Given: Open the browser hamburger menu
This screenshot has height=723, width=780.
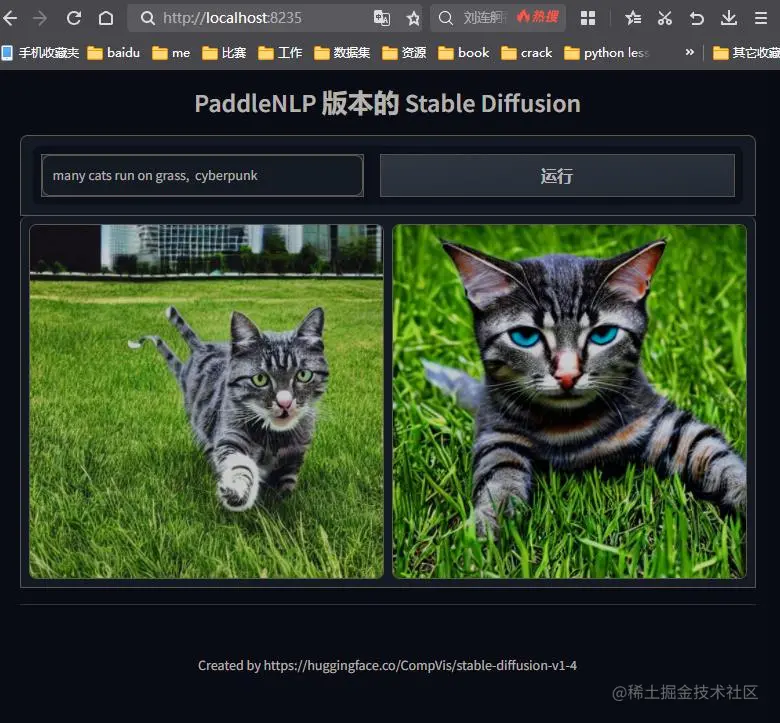Looking at the screenshot, I should click(761, 18).
